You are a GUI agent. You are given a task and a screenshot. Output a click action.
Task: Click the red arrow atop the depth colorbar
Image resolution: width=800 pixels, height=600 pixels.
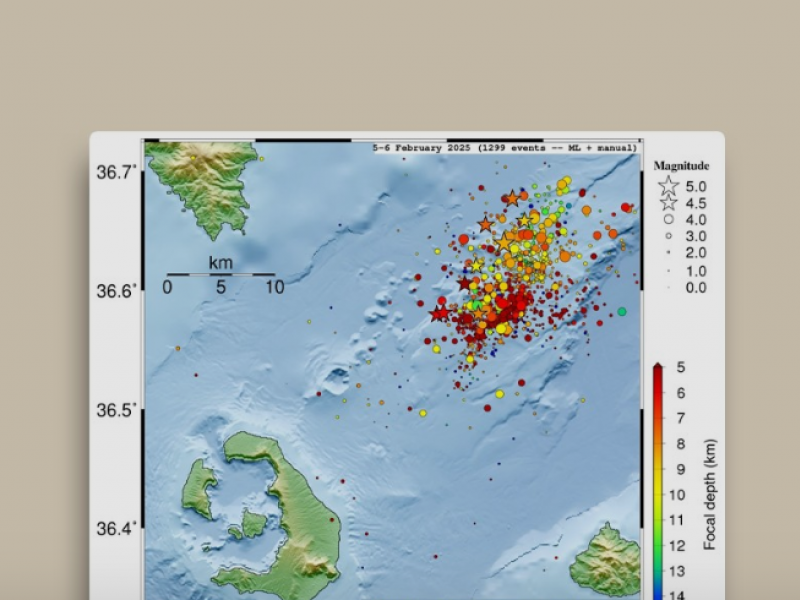point(657,368)
